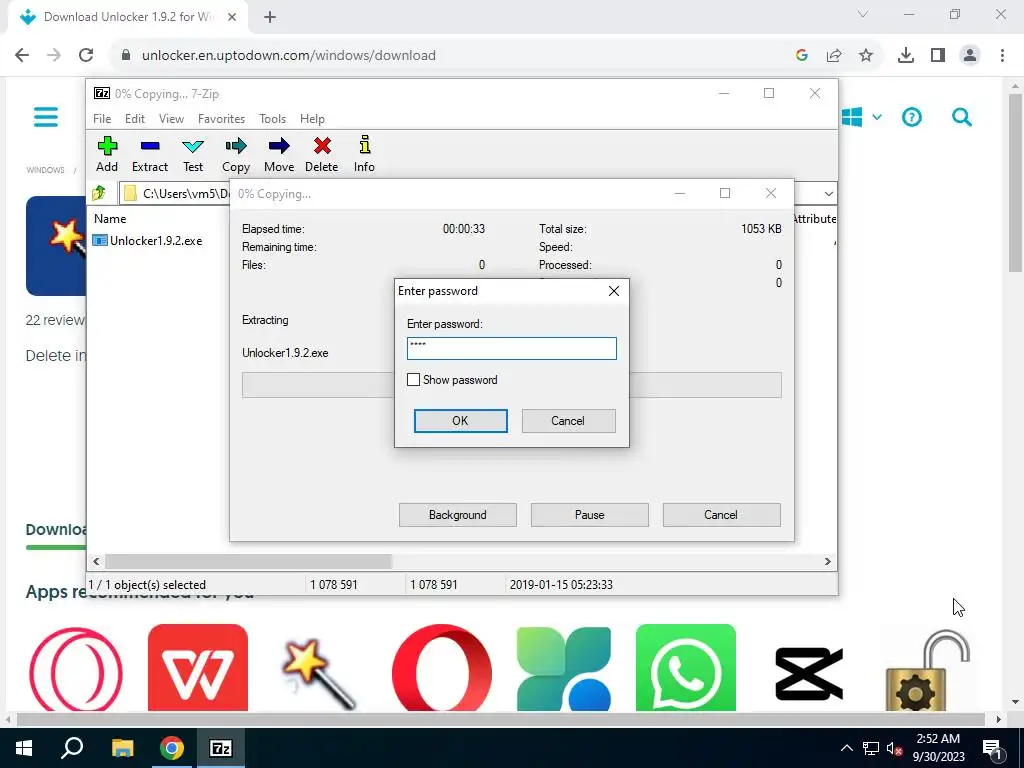Click the Uptodown search magnifier icon
The height and width of the screenshot is (768, 1024).
pyautogui.click(x=961, y=118)
